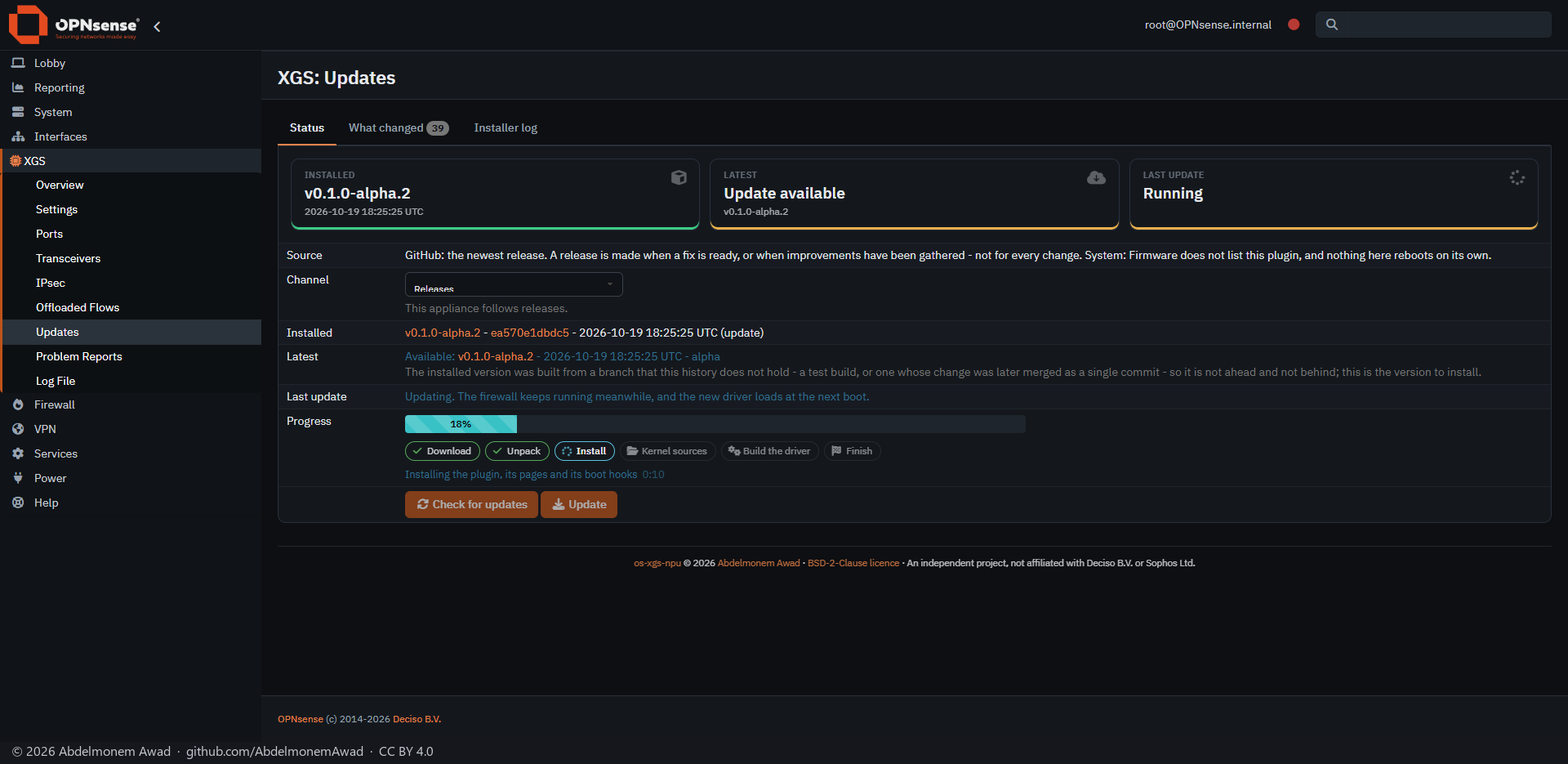Open the ea570e1dbdc5 commit link
Screen dimensions: 1568x764
530,333
